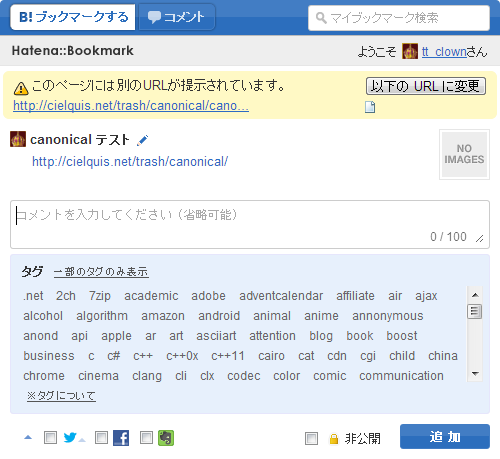
Task: Select the cairo tag
Action: tap(271, 356)
